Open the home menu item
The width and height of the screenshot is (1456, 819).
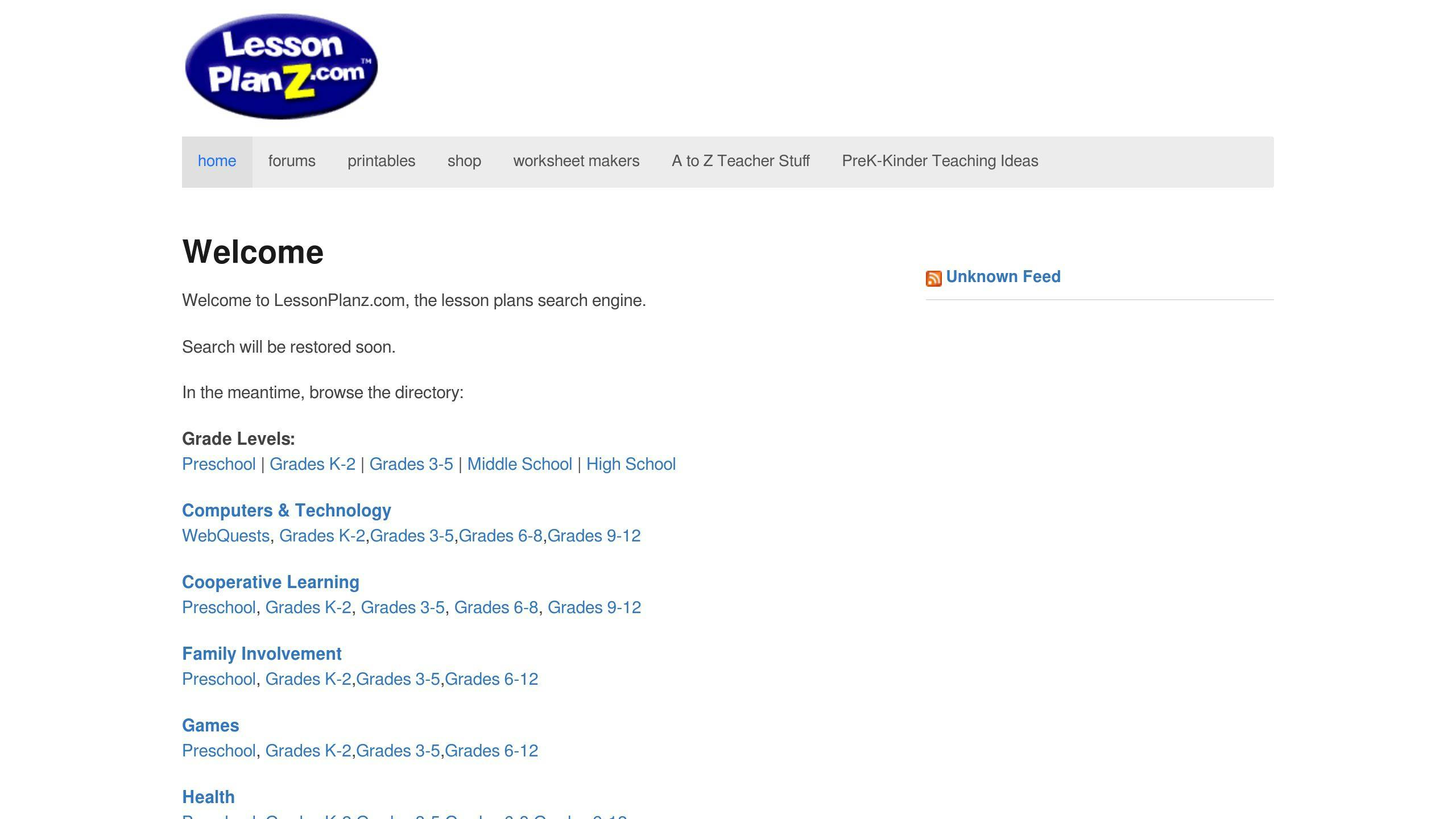[217, 161]
